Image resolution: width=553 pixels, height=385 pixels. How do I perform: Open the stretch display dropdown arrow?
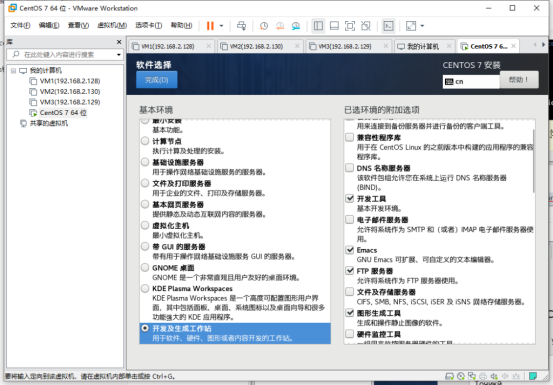click(x=422, y=26)
